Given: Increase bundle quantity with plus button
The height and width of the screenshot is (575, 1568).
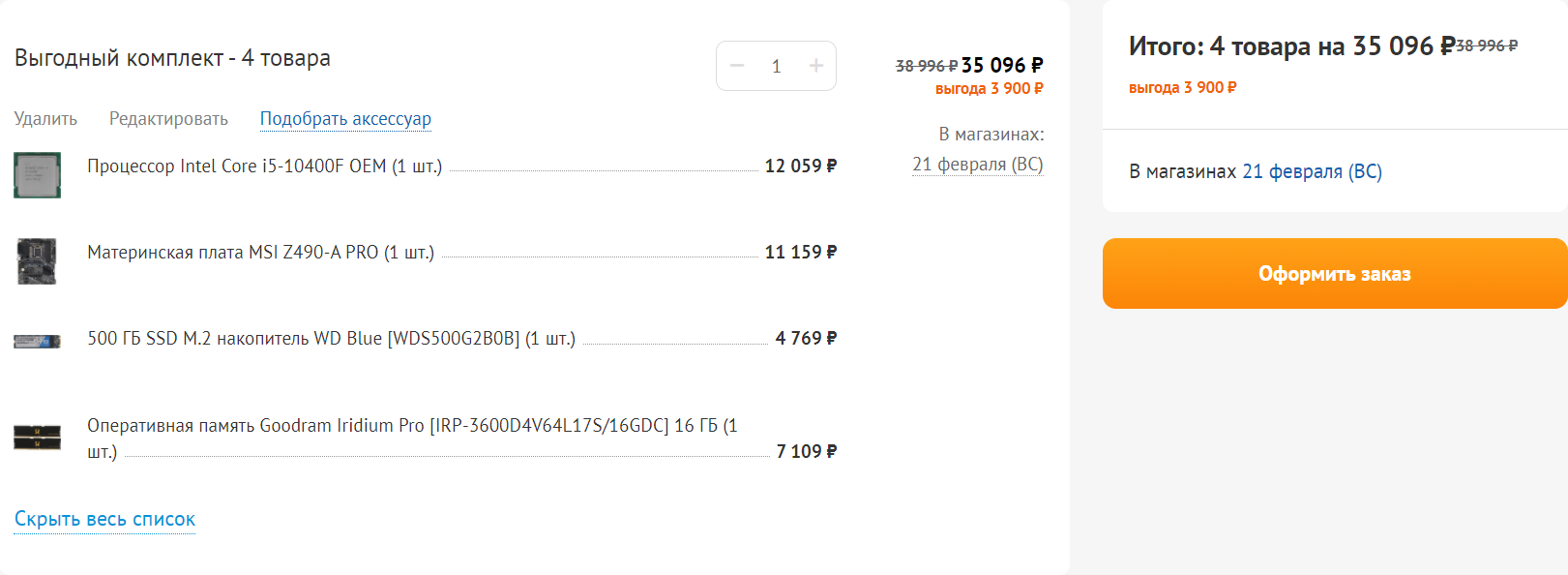Looking at the screenshot, I should 816,66.
